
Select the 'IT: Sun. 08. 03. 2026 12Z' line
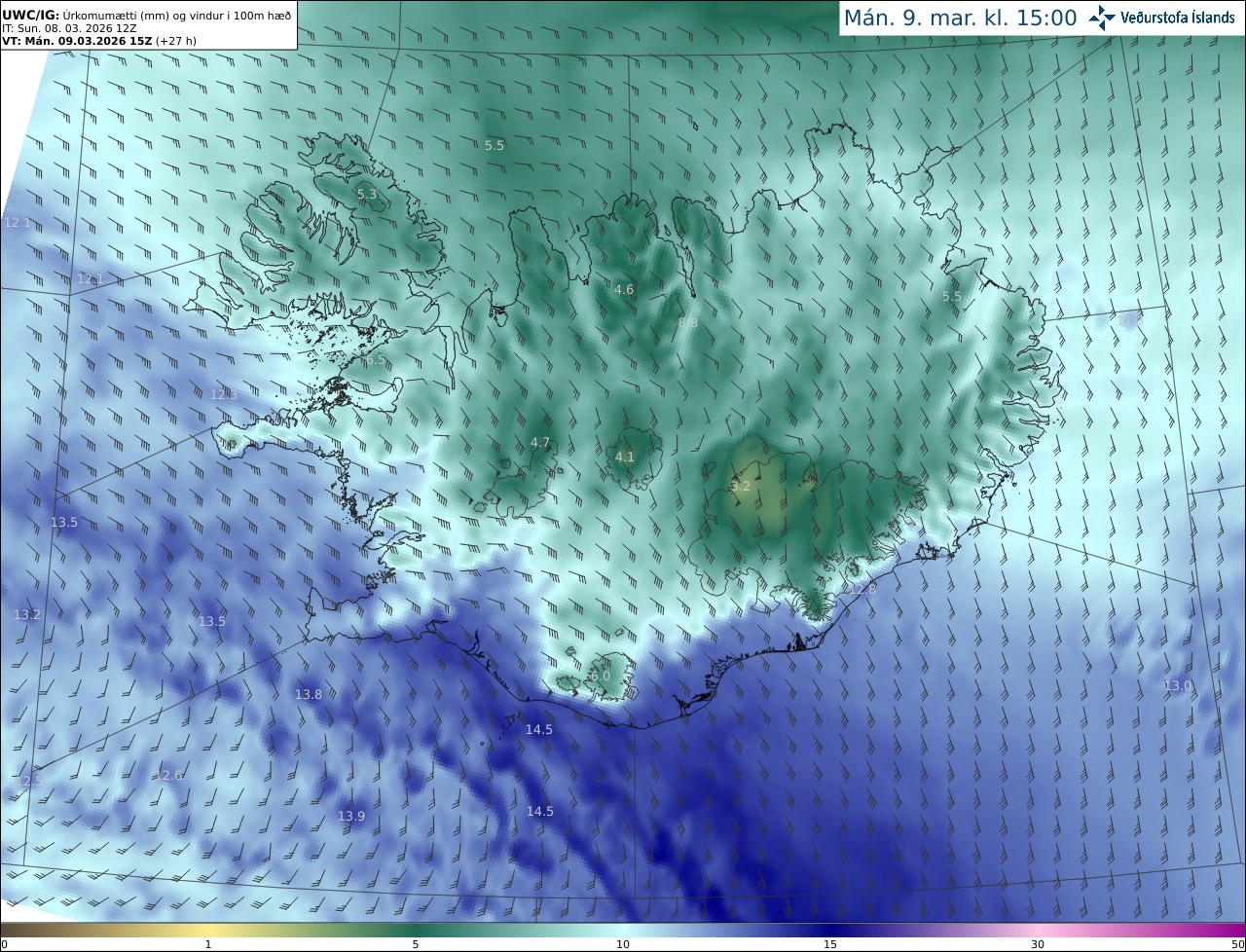68,28
